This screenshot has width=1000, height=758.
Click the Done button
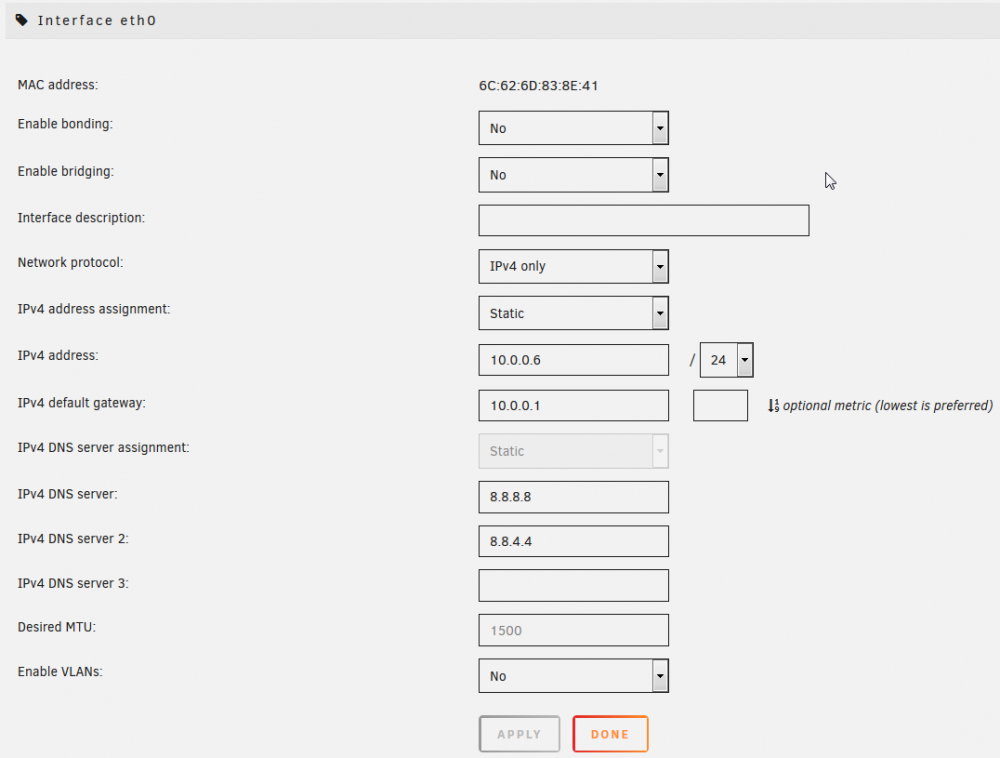(x=610, y=734)
